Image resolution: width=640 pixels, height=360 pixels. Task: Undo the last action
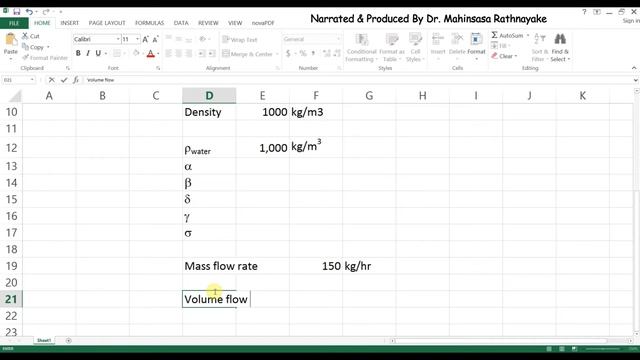coord(29,12)
